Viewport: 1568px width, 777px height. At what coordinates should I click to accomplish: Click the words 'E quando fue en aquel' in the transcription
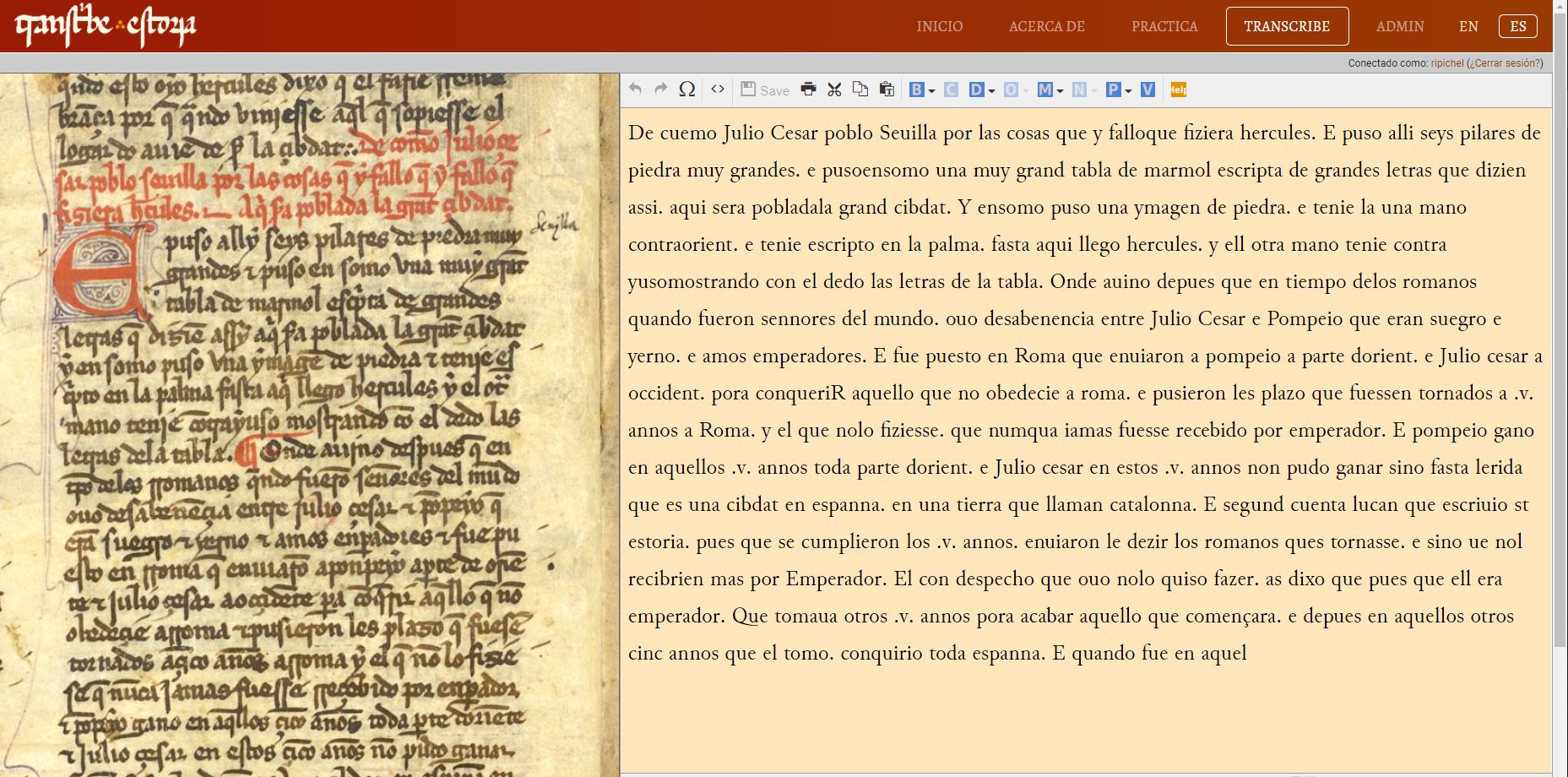(1149, 653)
